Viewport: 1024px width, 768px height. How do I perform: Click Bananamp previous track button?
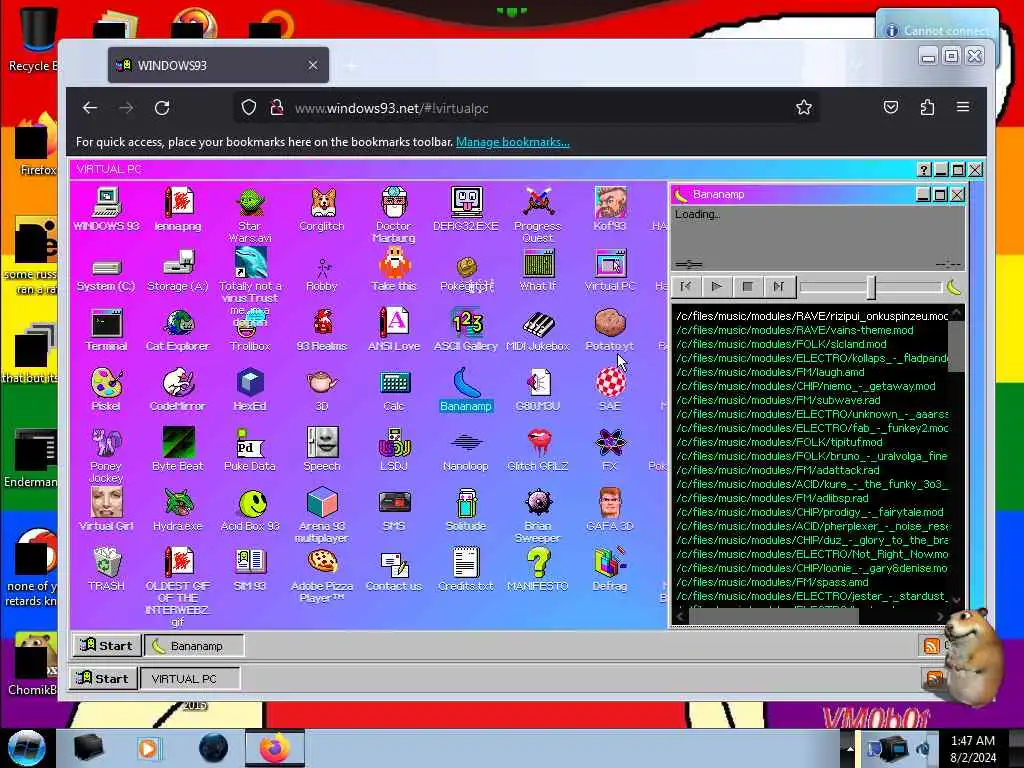[686, 286]
